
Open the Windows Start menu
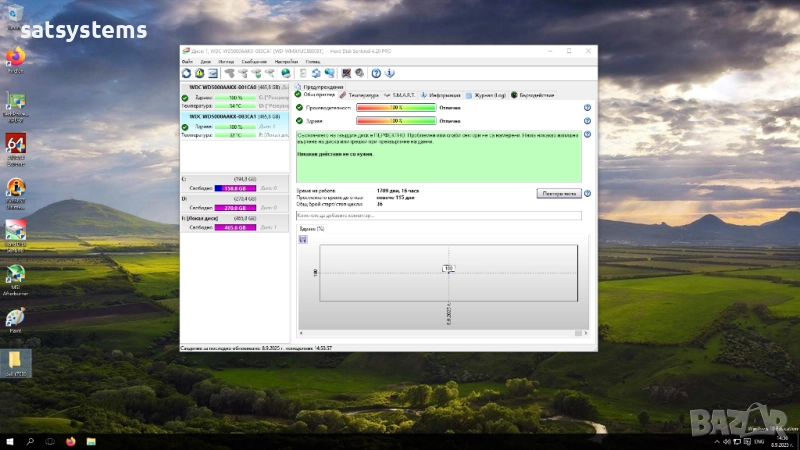tap(10, 440)
